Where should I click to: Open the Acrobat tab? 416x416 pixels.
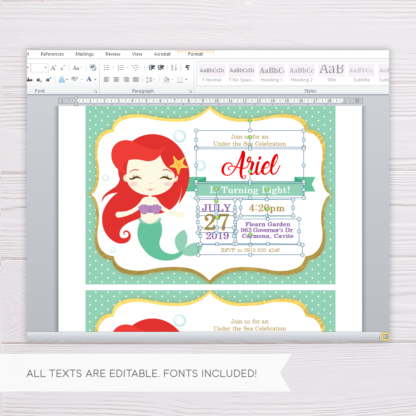point(162,54)
